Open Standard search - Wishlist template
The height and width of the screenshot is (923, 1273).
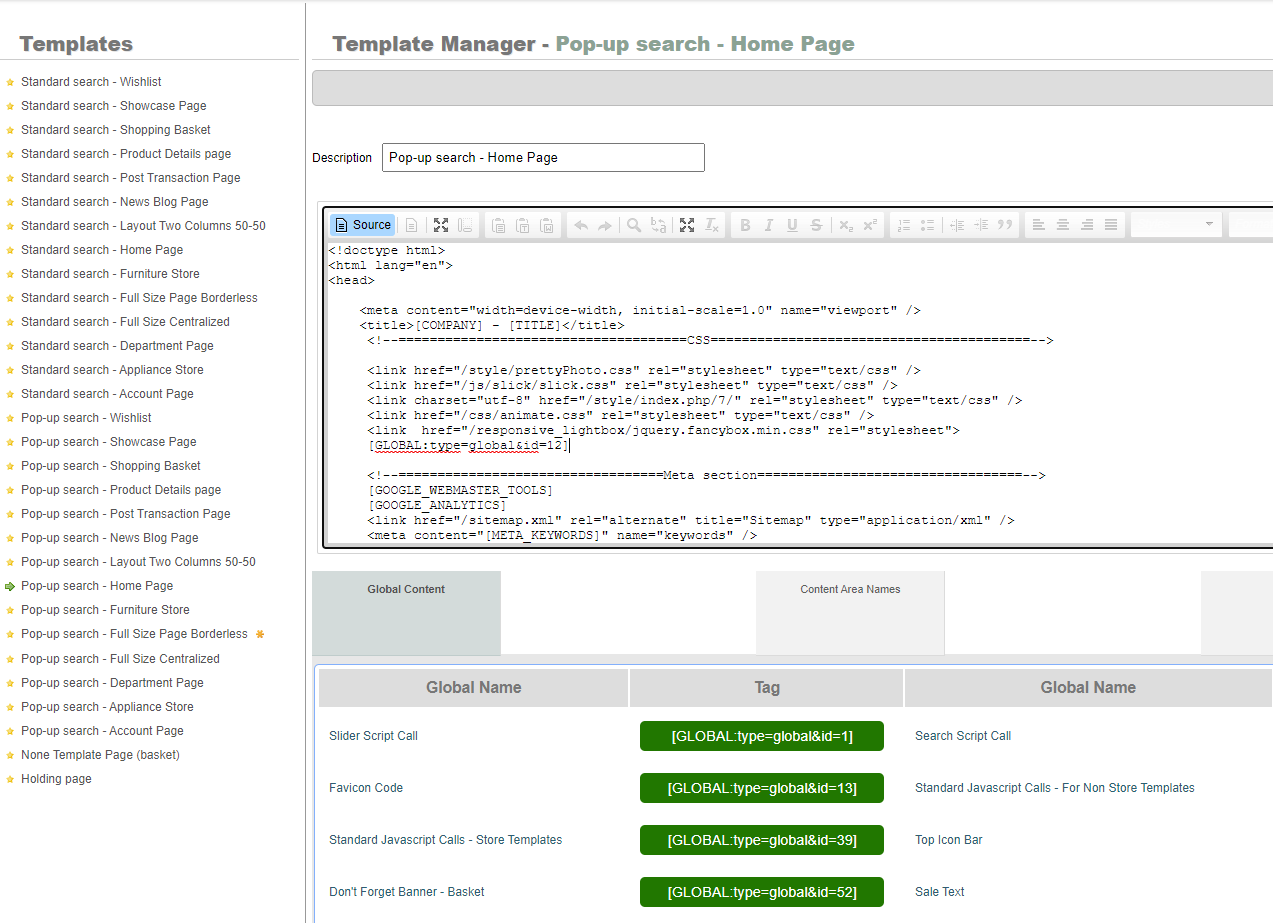(91, 82)
